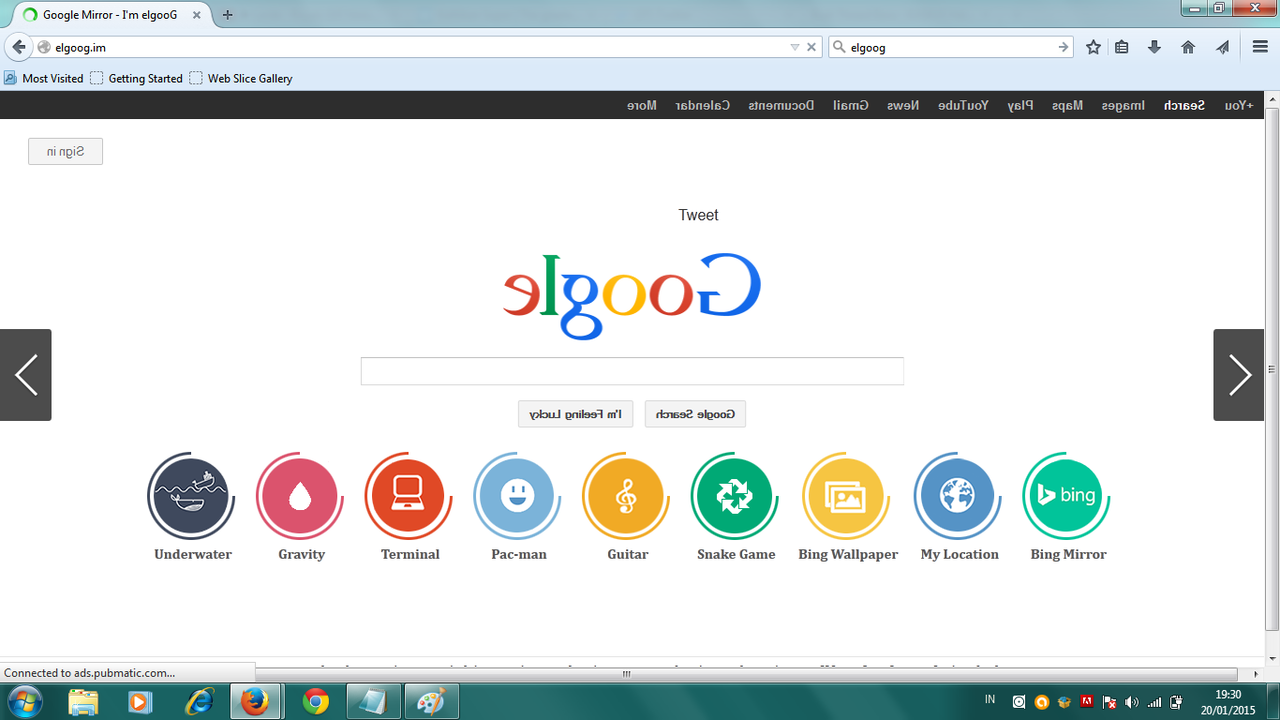
Task: Click the elgooG search input field
Action: pos(632,371)
